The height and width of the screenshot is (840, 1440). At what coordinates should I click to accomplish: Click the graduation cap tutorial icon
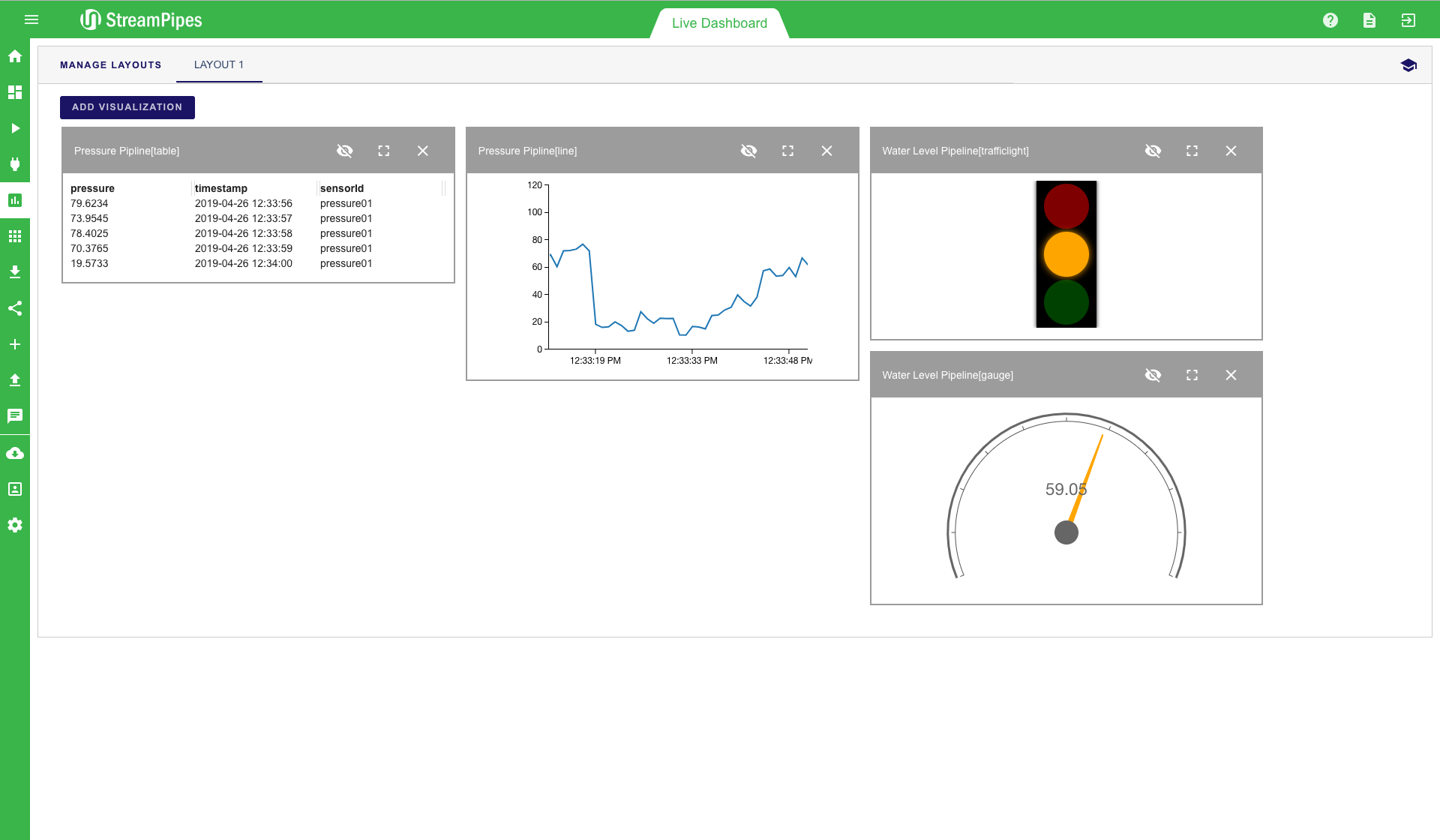1408,65
